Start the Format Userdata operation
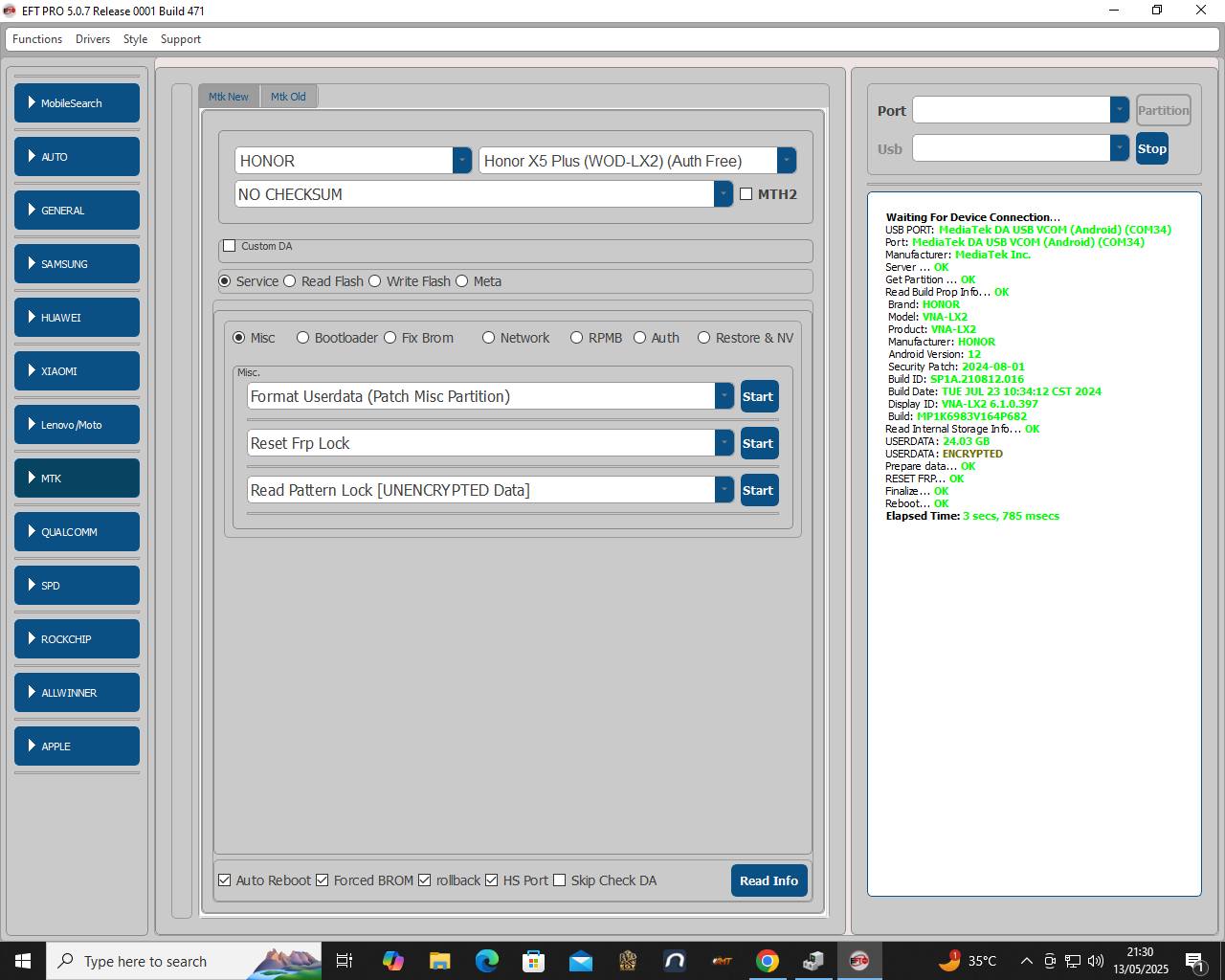The height and width of the screenshot is (980, 1225). pyautogui.click(x=759, y=396)
